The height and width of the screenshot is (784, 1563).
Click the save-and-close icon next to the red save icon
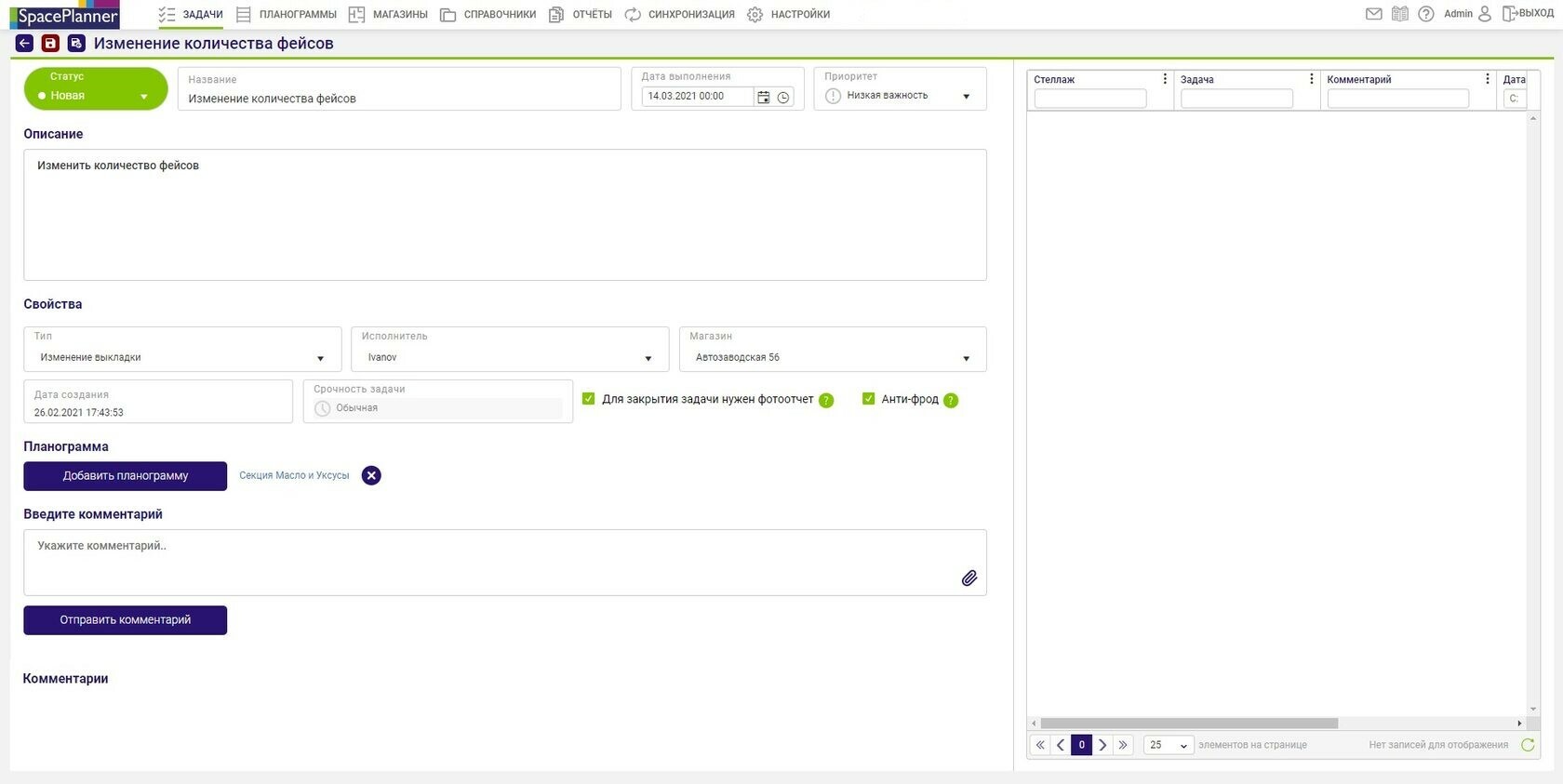pos(76,44)
